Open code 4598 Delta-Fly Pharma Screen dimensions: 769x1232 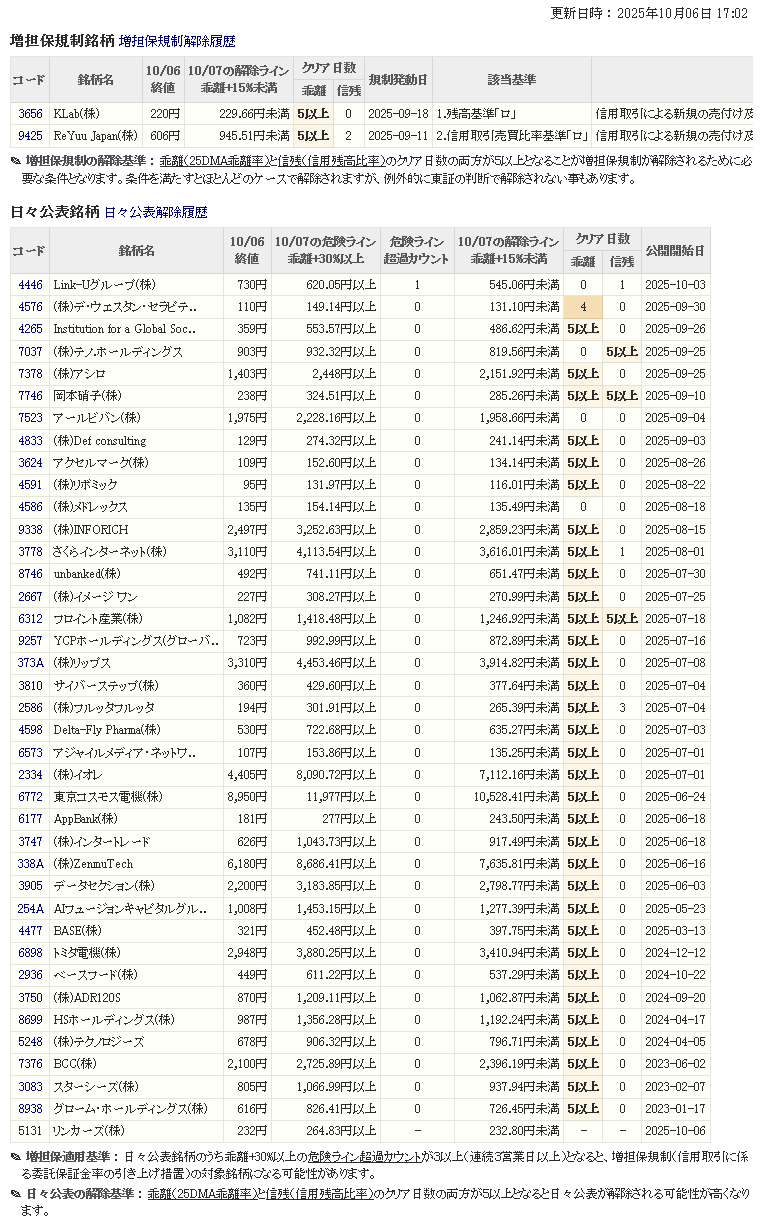coord(30,730)
